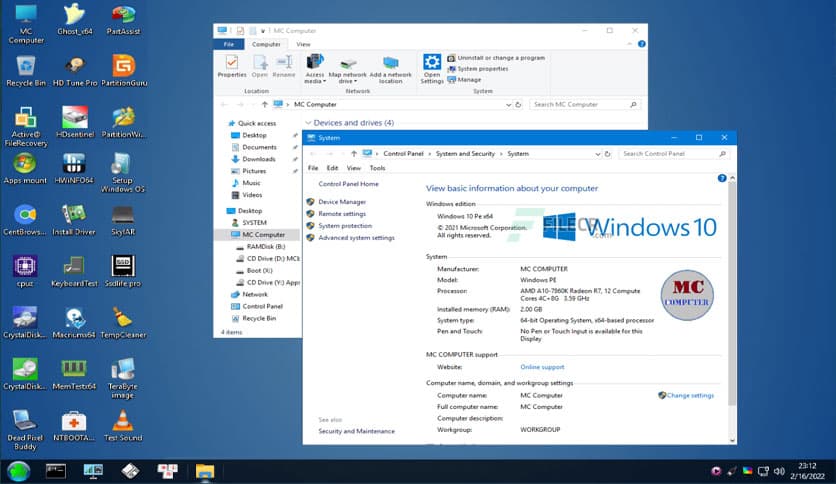Open the Tools menu in System window

click(x=377, y=168)
